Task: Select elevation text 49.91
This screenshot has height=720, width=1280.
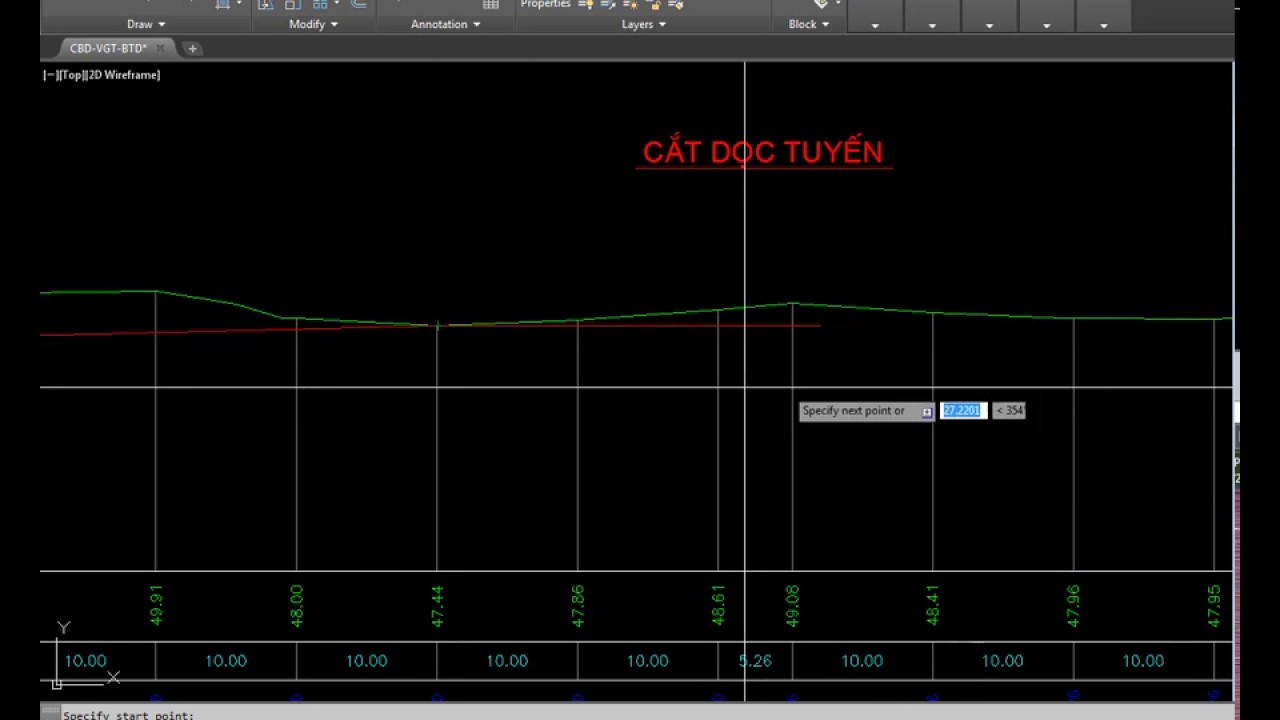Action: [x=156, y=606]
